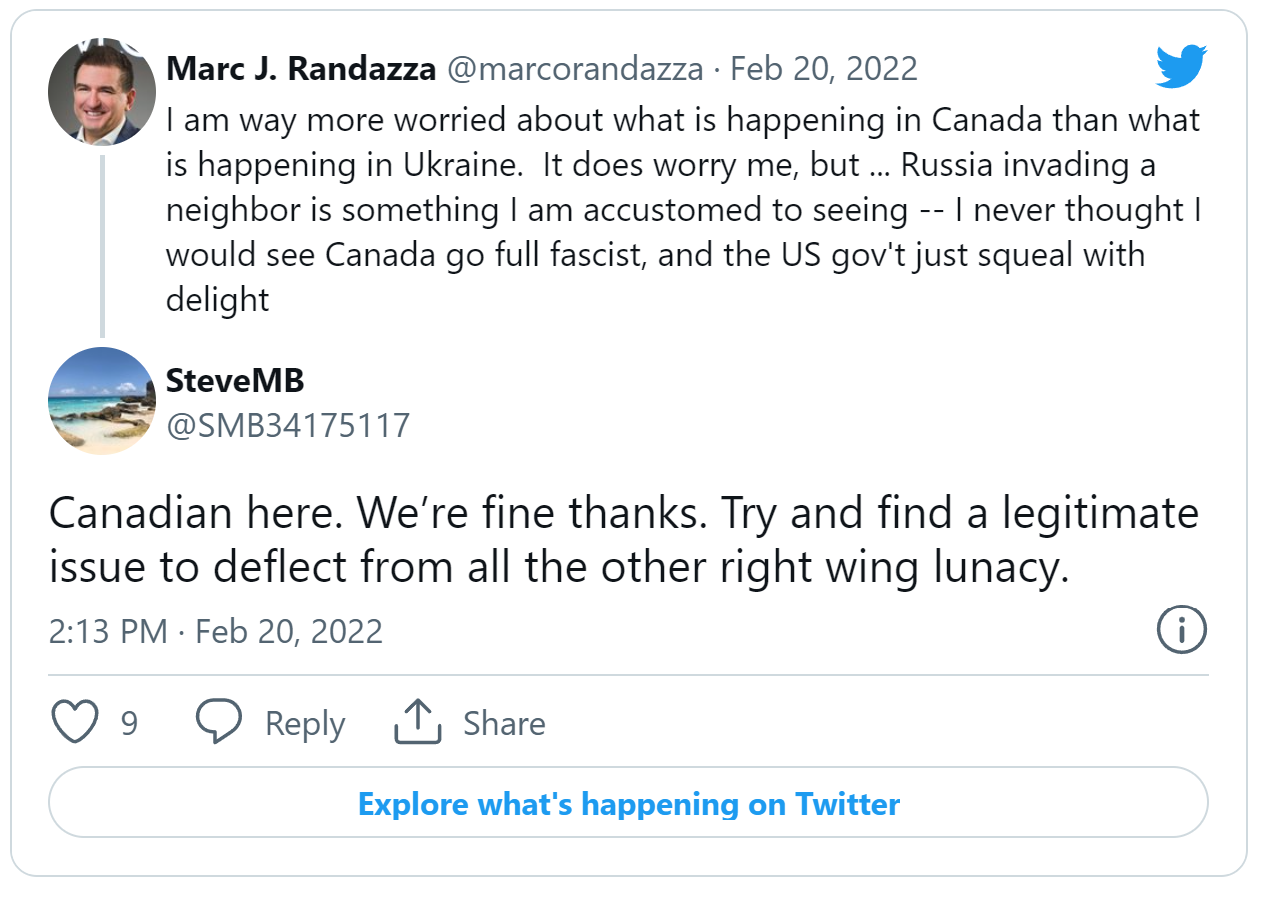Click the Share upload icon
1275x911 pixels.
417,720
